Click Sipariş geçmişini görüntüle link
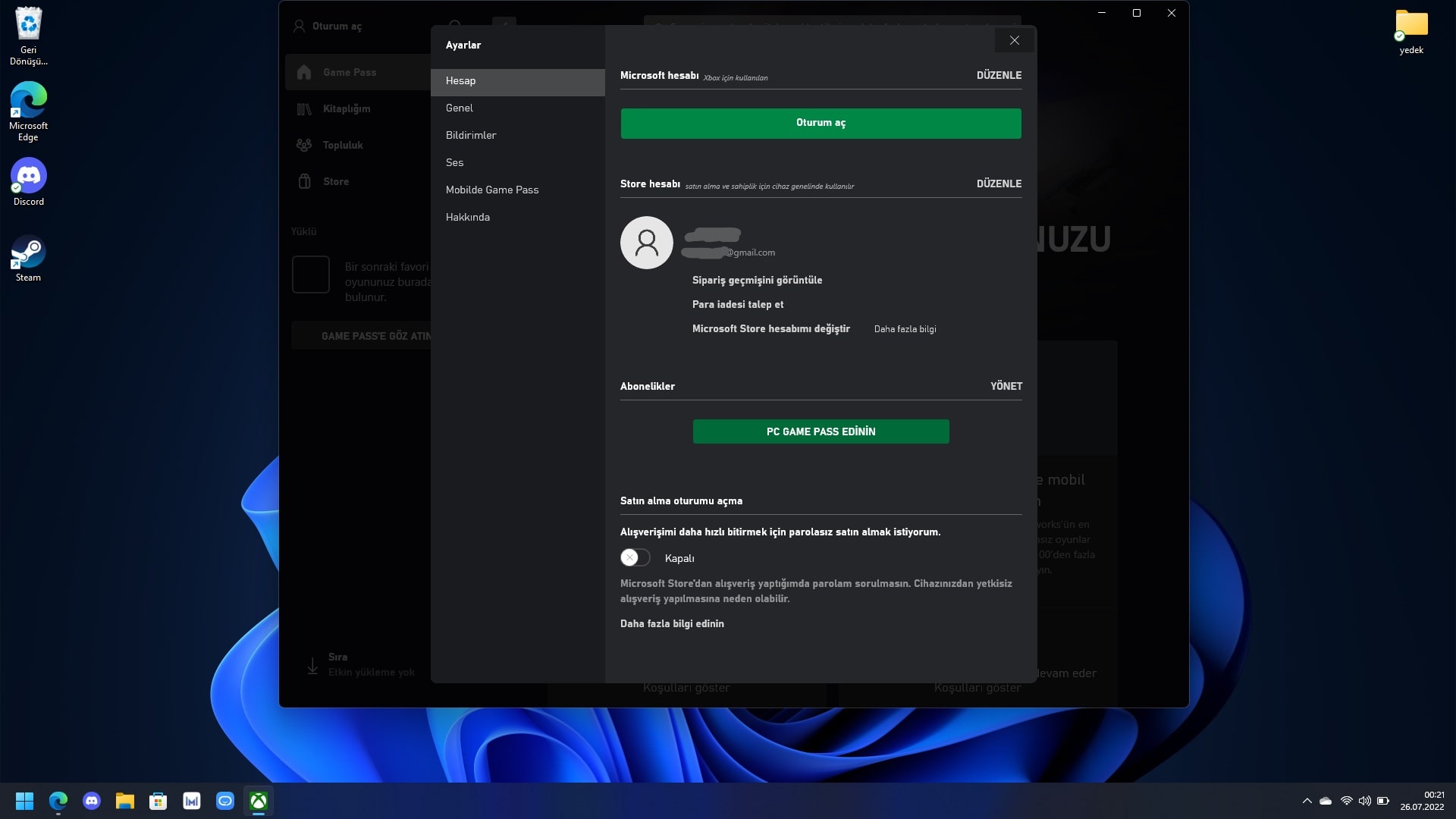This screenshot has width=1456, height=819. pyautogui.click(x=757, y=281)
